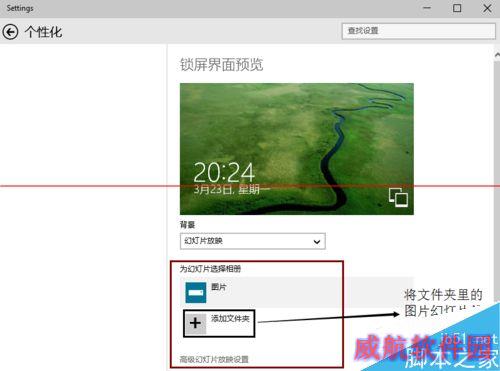Click the 20:24 clock on the preview
The image size is (500, 371).
(224, 172)
